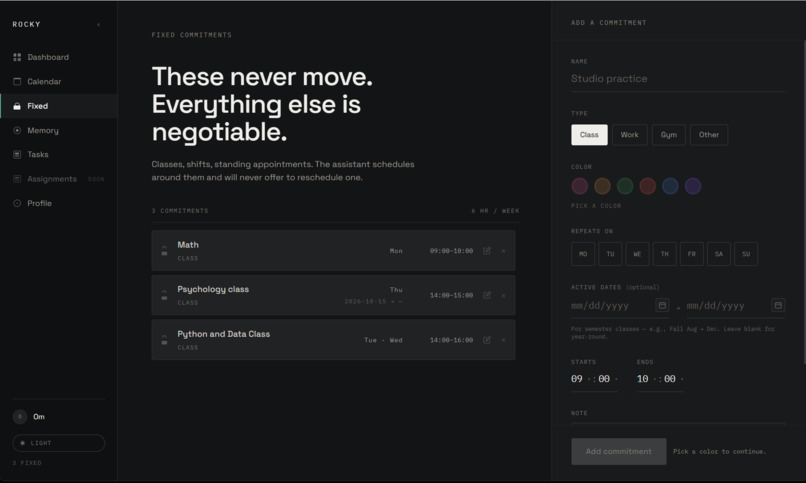This screenshot has height=483, width=806.
Task: Open the Ends minutes dropdown
Action: 674,379
